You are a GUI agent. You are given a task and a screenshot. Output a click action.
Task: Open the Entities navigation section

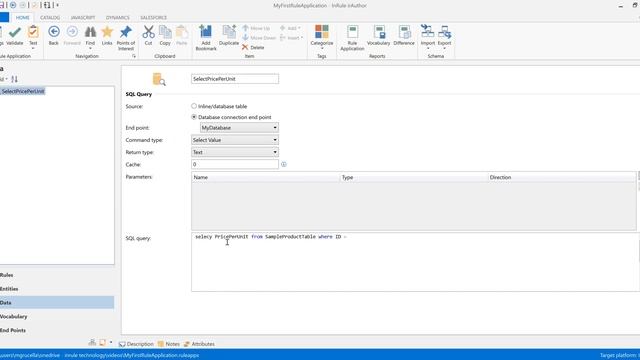click(x=57, y=289)
